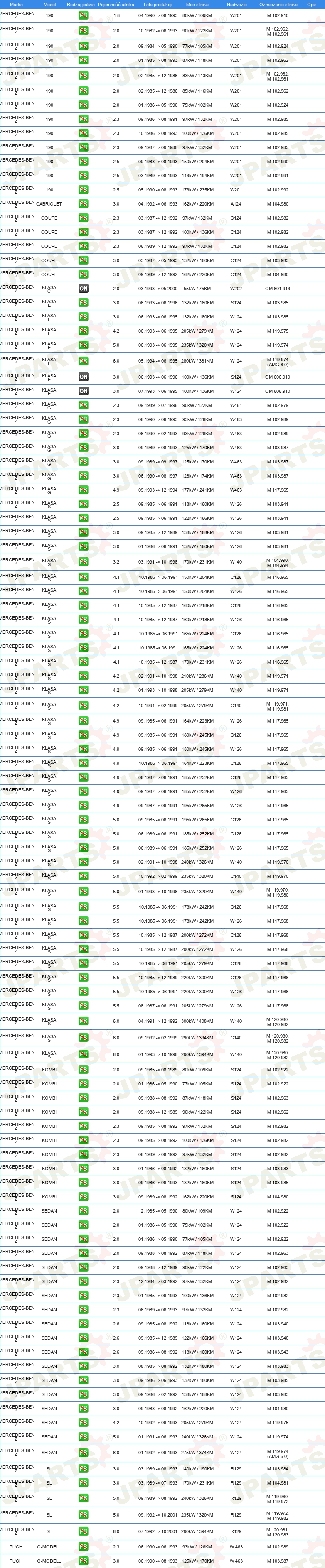Click the M 103.943 engine code
The height and width of the screenshot is (1568, 325).
278,1352
